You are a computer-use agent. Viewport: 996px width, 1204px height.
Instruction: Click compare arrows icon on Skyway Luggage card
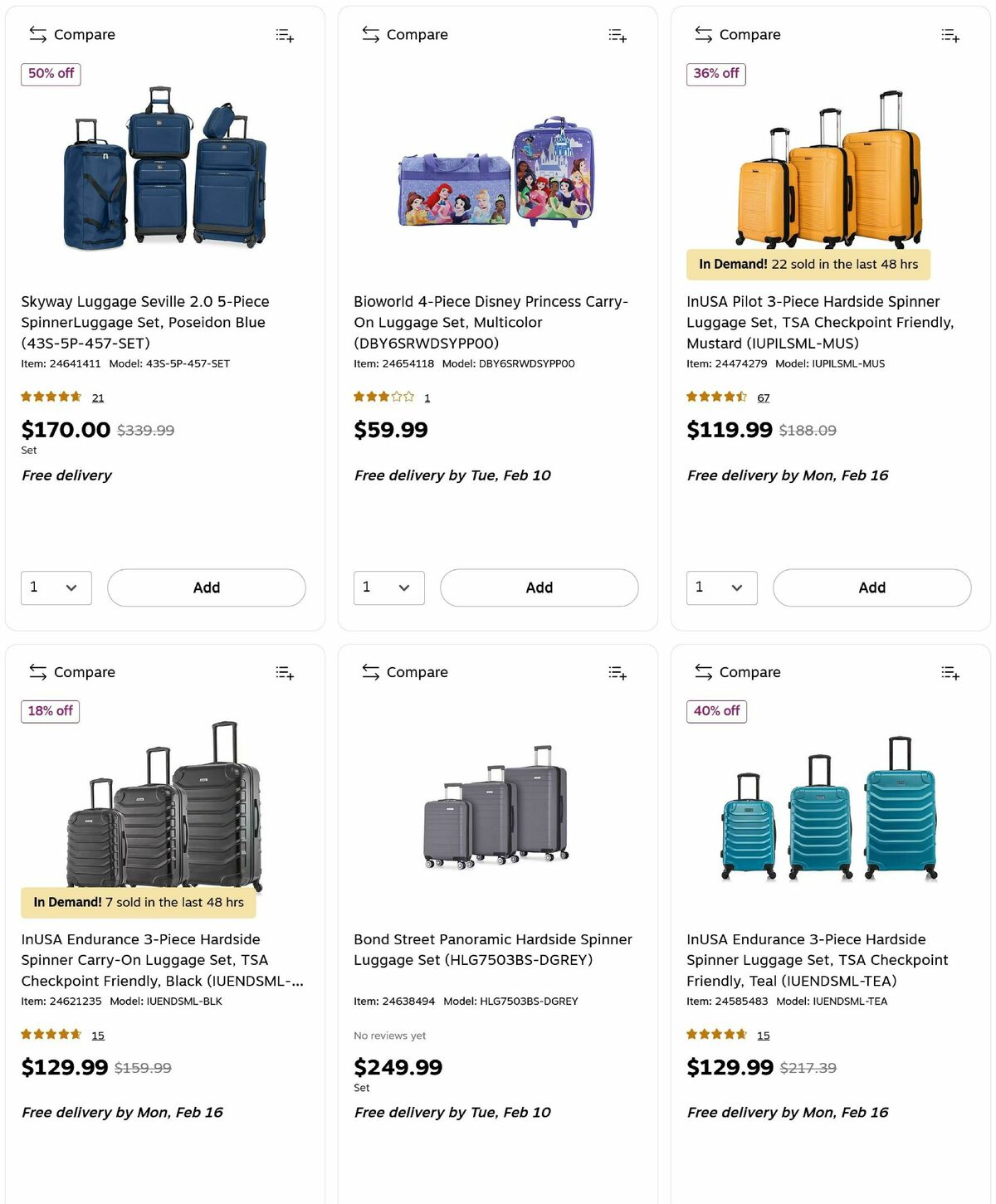pos(38,34)
